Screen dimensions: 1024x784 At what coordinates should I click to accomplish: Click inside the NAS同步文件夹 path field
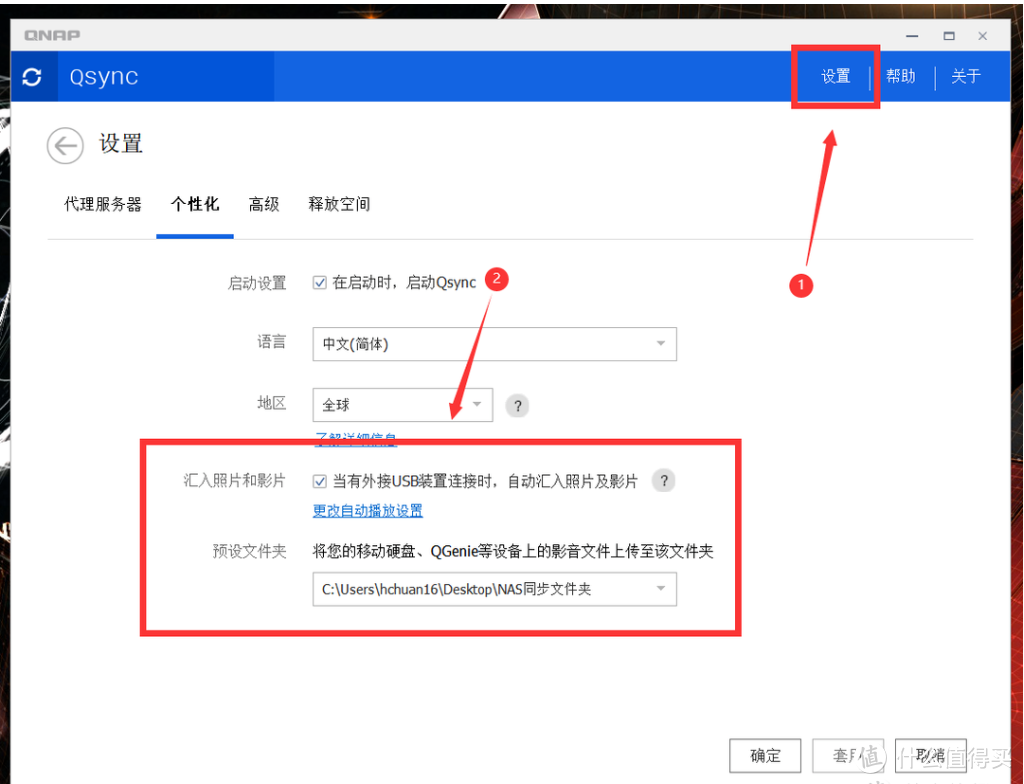coord(480,589)
